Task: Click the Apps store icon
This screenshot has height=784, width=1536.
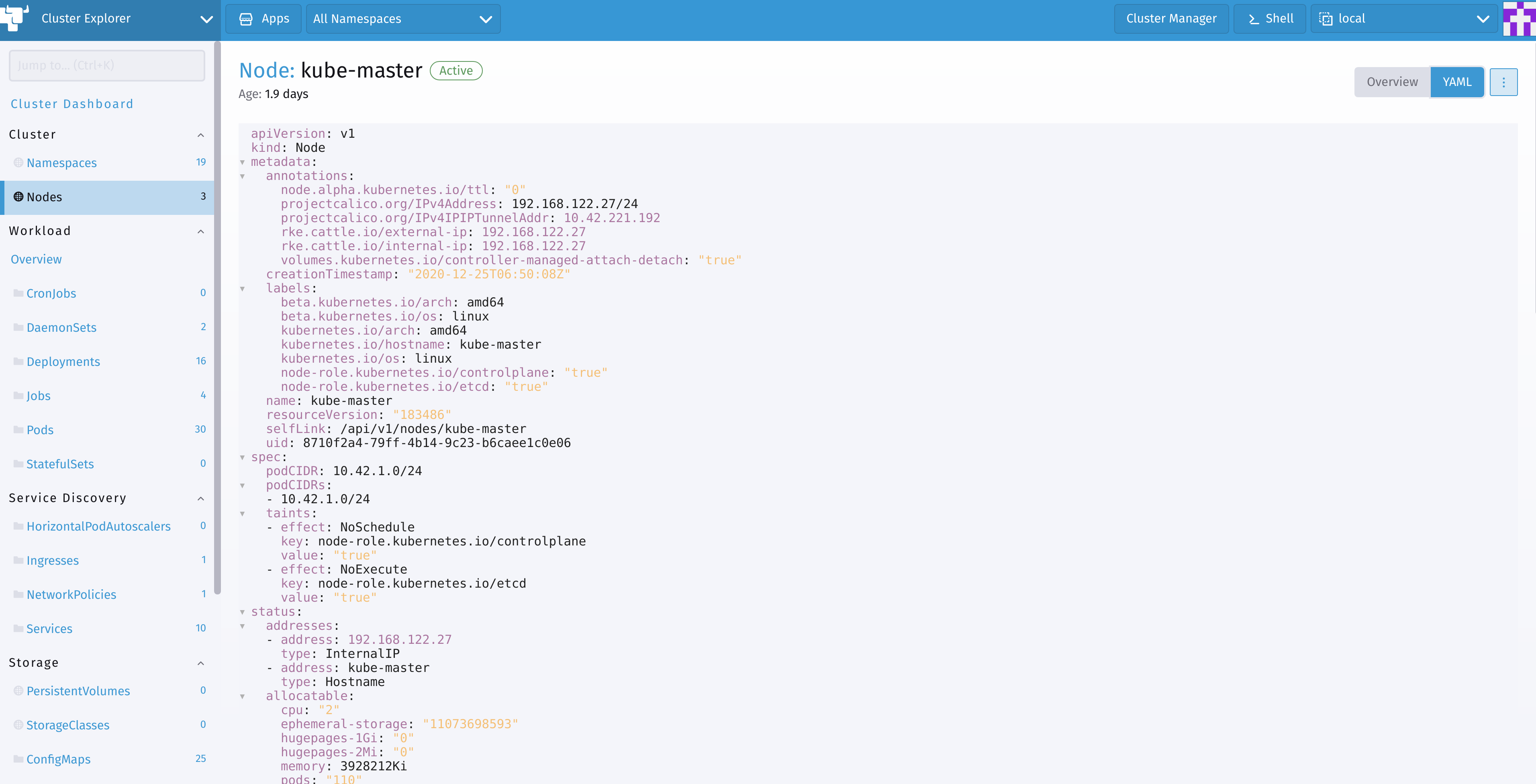Action: click(x=246, y=19)
